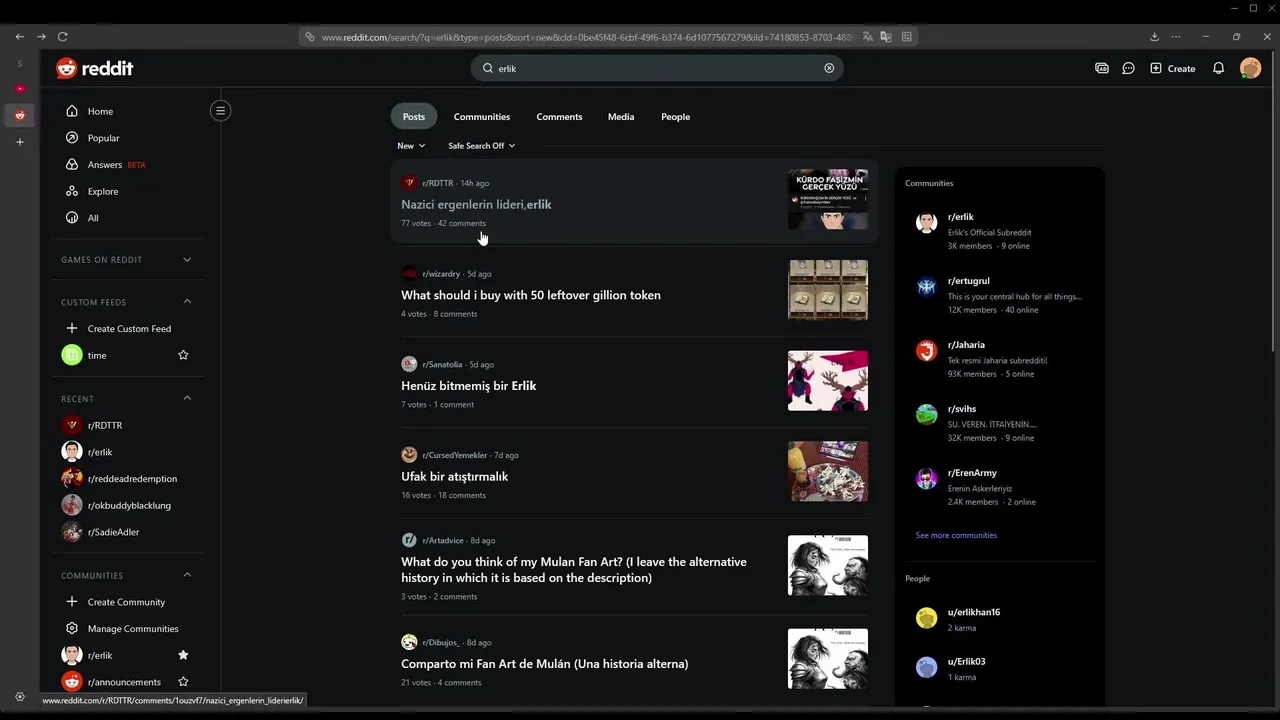Collapse the Recent section
The image size is (1280, 720).
point(187,398)
